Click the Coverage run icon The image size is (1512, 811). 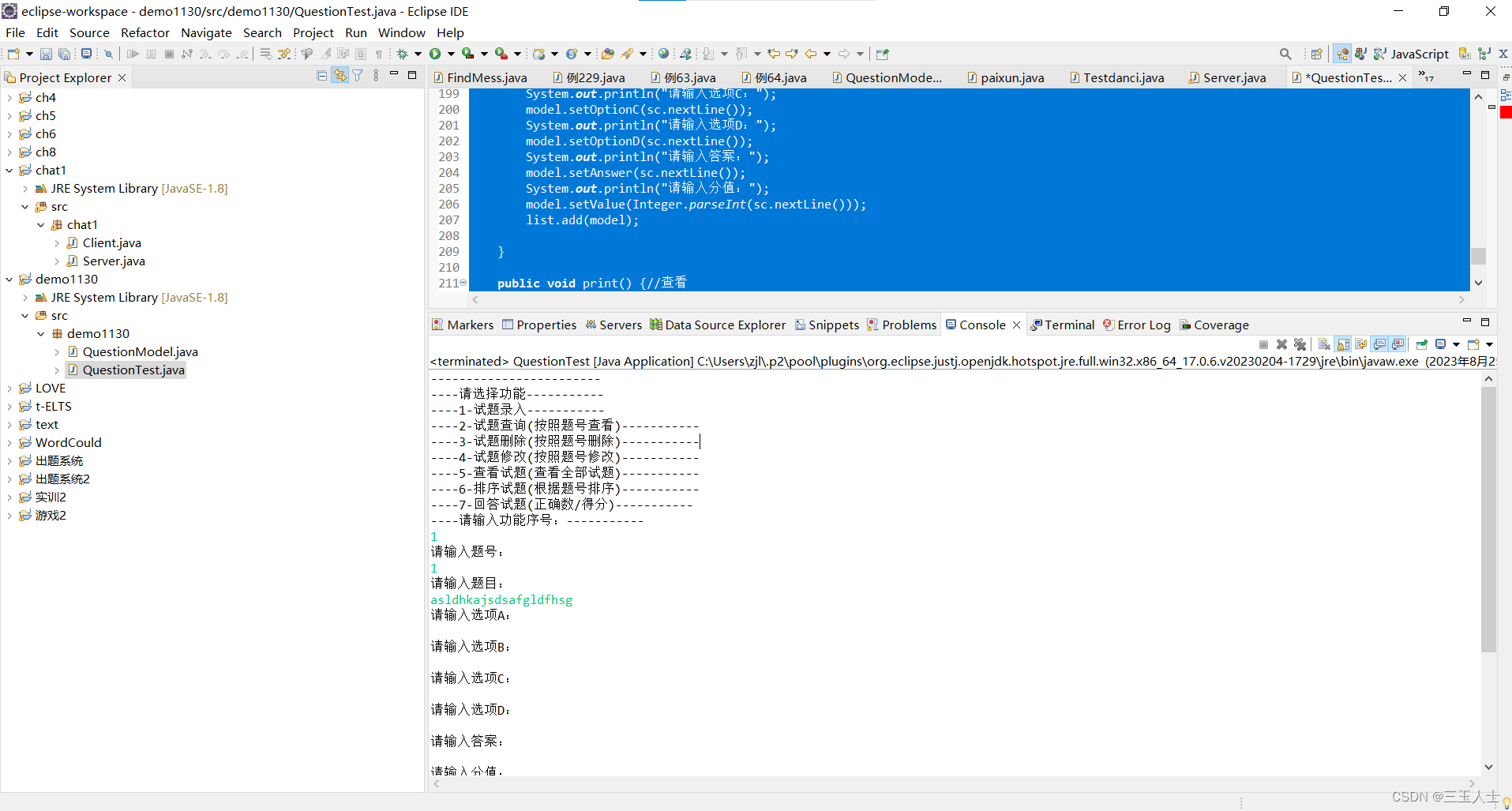[468, 54]
